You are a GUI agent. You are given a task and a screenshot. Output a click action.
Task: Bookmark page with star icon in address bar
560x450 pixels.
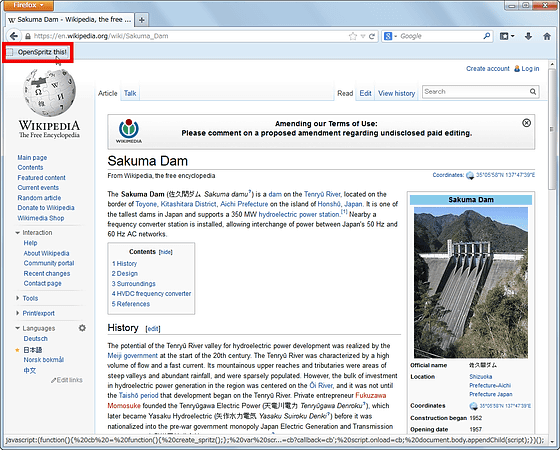click(x=353, y=36)
